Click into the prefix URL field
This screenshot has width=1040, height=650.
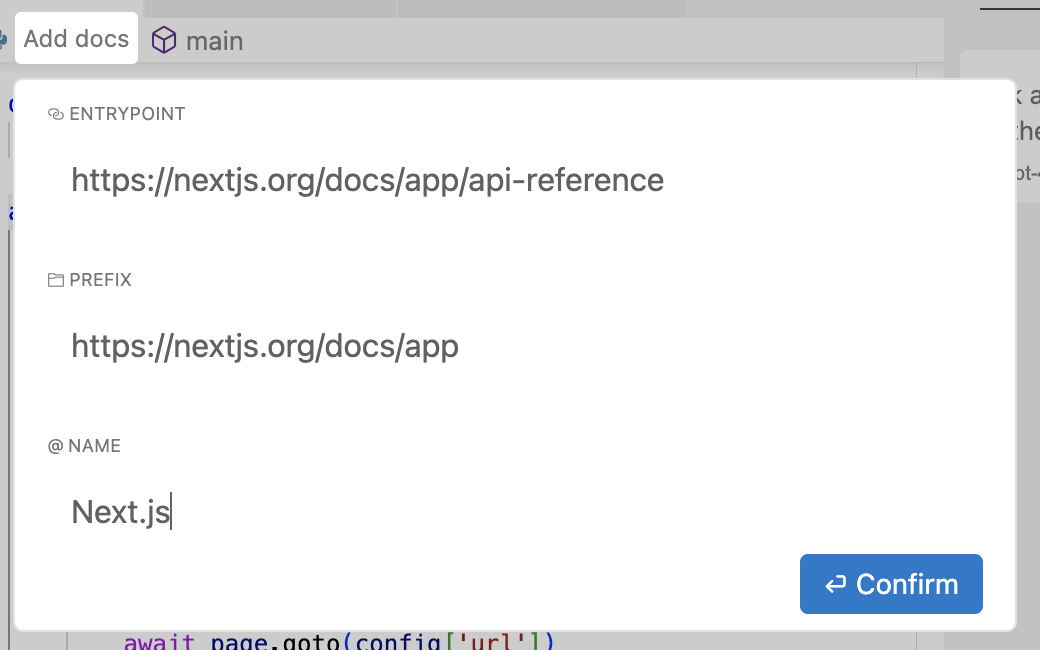265,346
